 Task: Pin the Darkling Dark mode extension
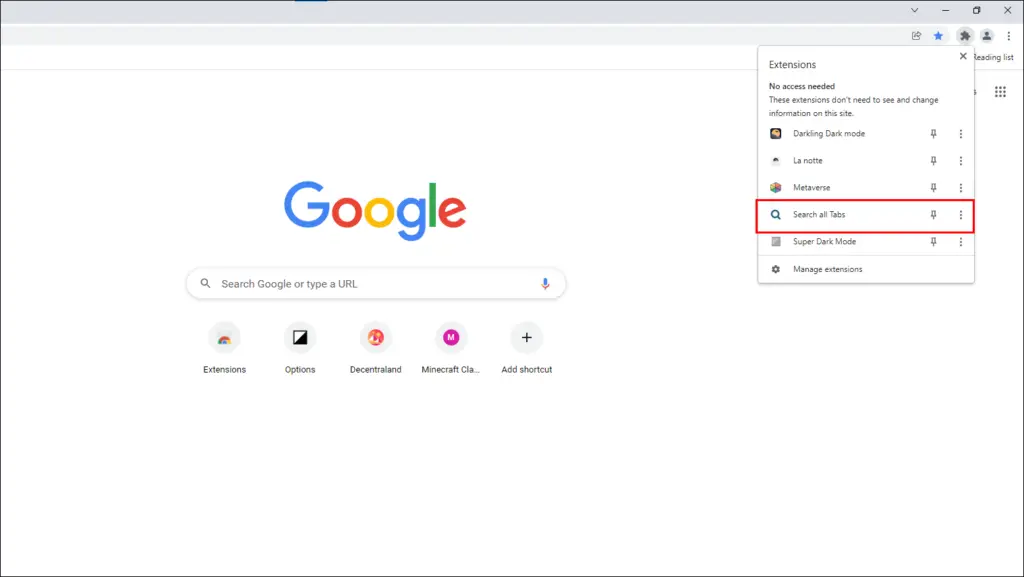(x=933, y=134)
